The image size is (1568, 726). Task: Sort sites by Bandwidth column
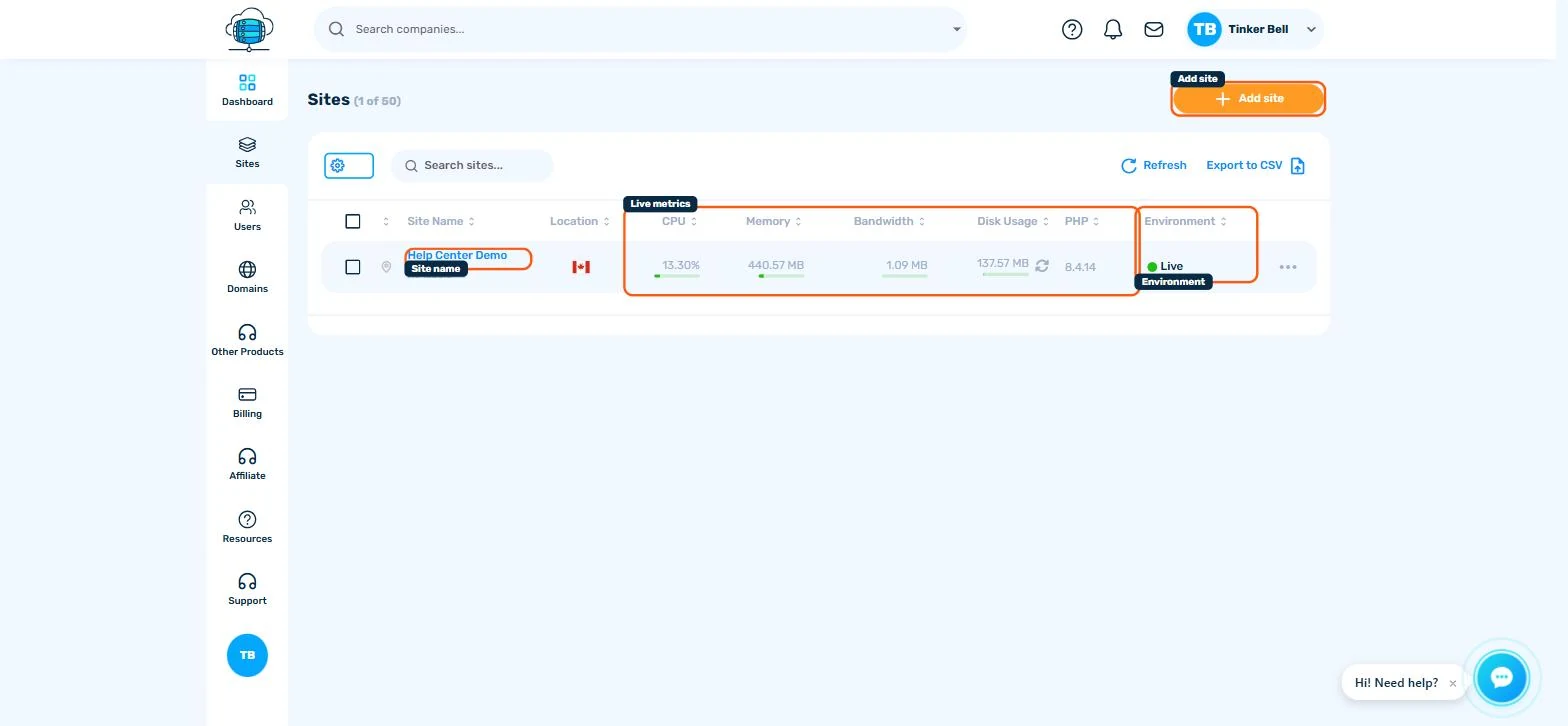(890, 221)
